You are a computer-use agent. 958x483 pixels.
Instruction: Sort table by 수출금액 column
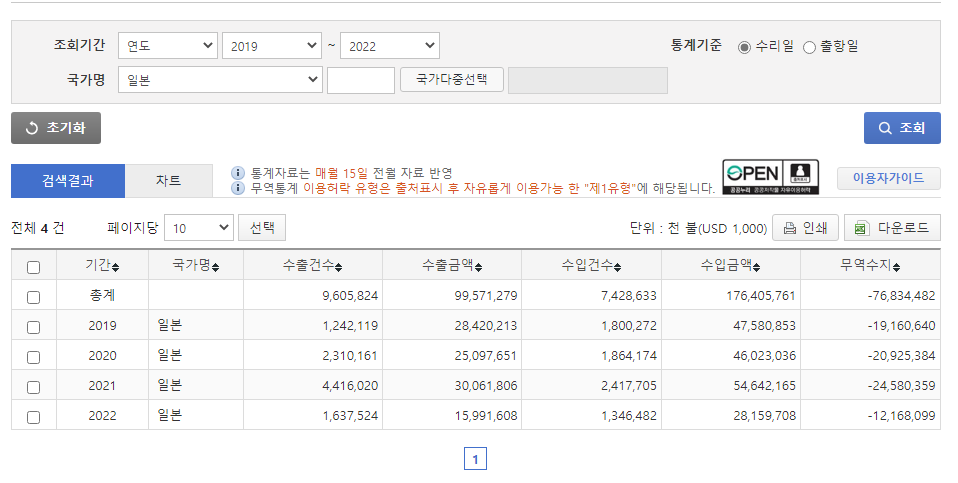pyautogui.click(x=479, y=267)
